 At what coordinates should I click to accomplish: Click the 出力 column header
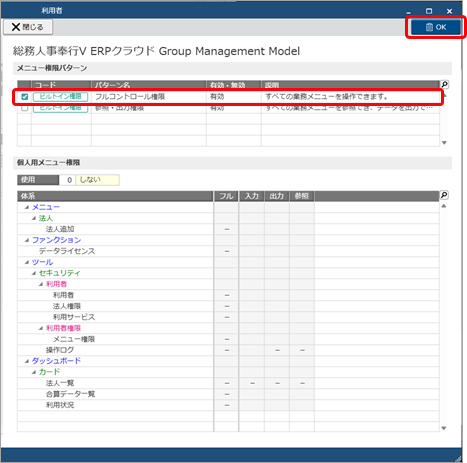coord(277,196)
